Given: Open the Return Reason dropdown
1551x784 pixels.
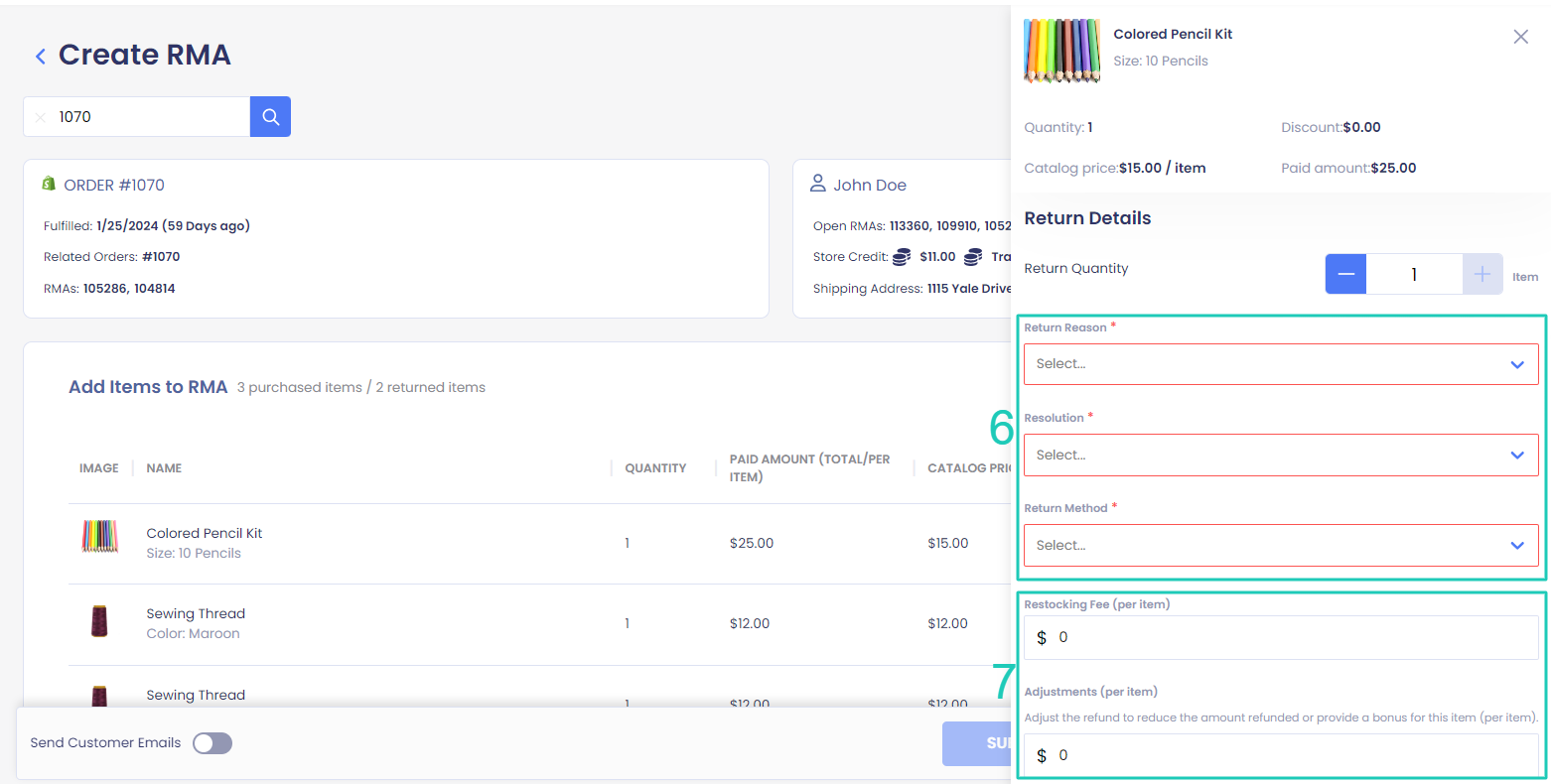Looking at the screenshot, I should click(x=1281, y=364).
